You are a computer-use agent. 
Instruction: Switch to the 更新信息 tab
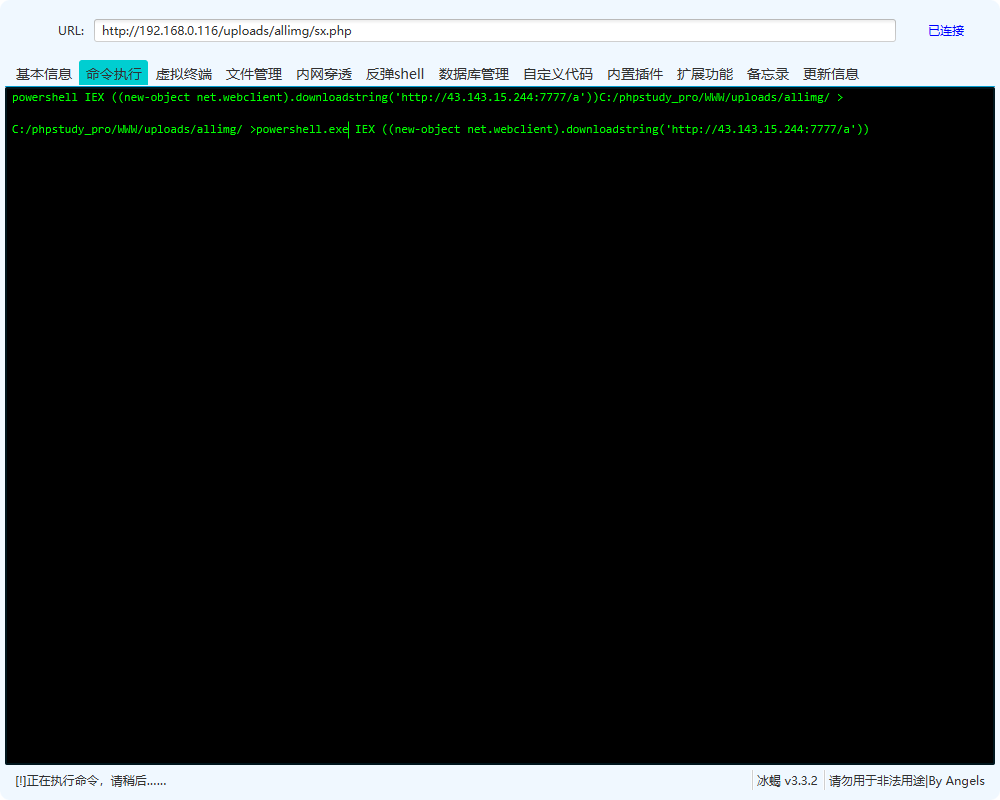point(831,73)
